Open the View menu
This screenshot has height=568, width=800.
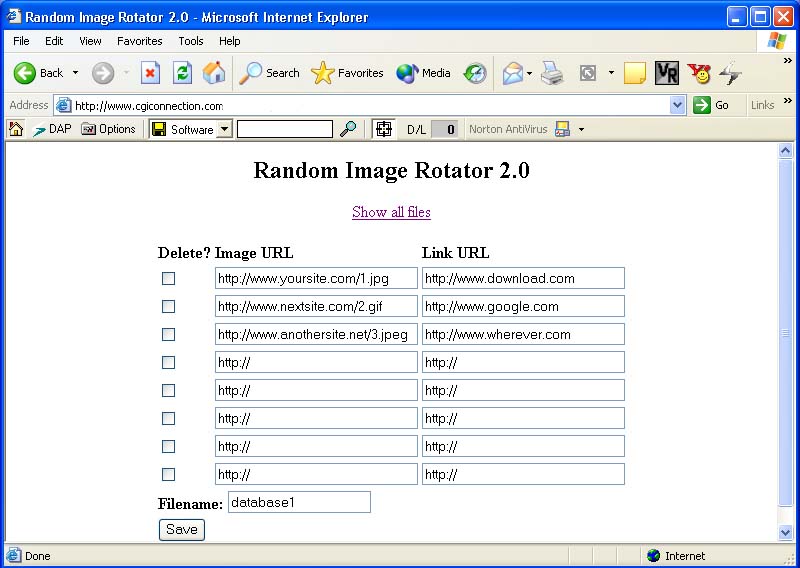[90, 41]
